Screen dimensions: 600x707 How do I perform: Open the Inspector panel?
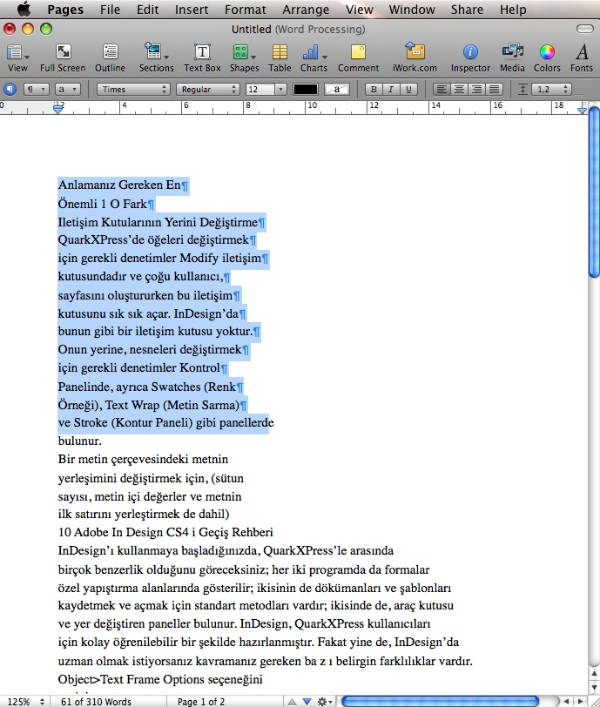coord(470,58)
